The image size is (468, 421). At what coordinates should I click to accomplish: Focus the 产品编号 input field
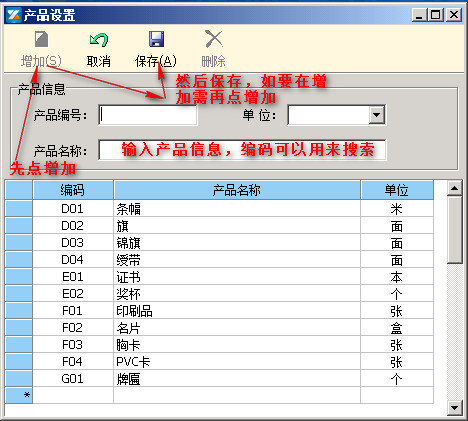(148, 115)
